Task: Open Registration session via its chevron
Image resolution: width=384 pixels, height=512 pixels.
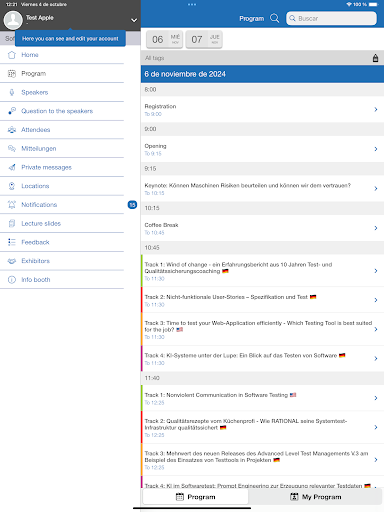Action: [x=376, y=109]
